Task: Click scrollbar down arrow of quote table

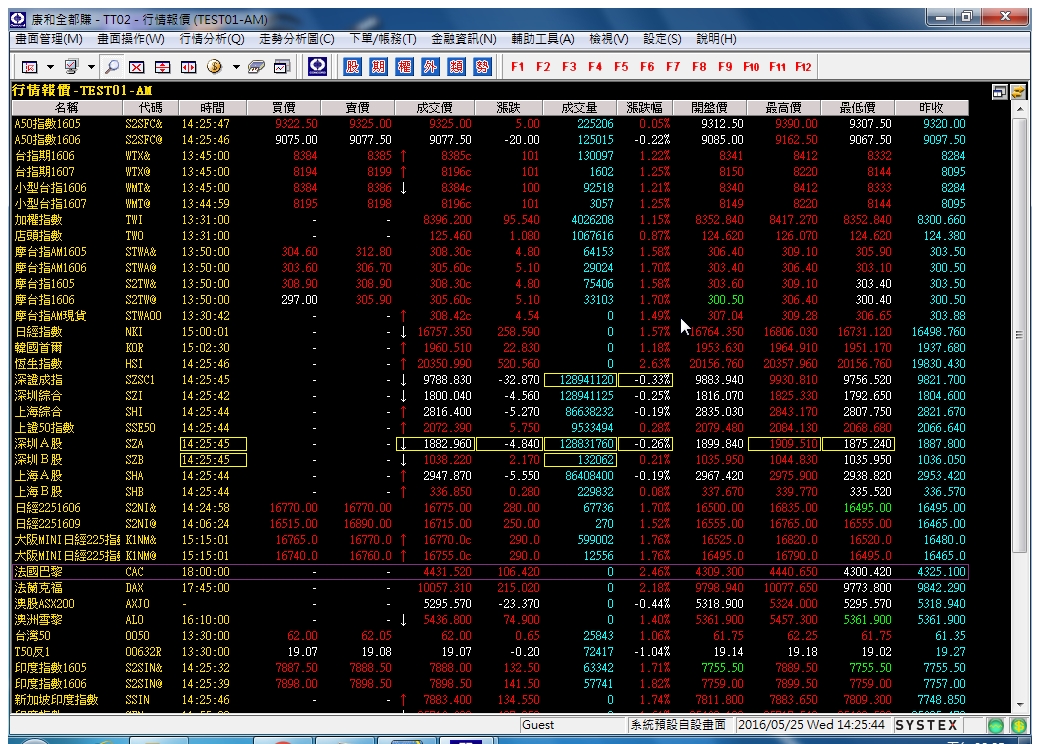Action: pos(1020,706)
